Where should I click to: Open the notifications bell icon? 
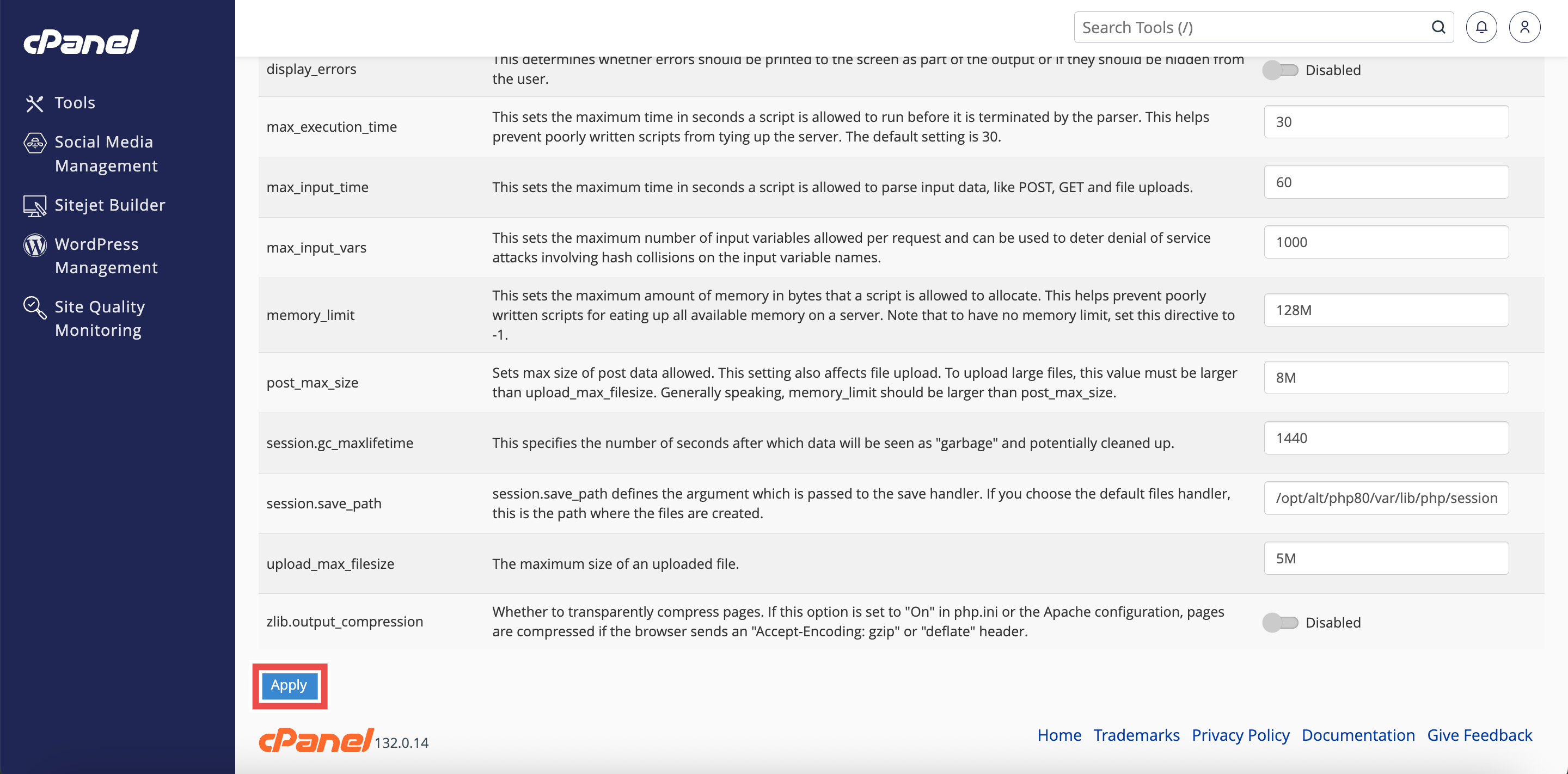(1481, 27)
